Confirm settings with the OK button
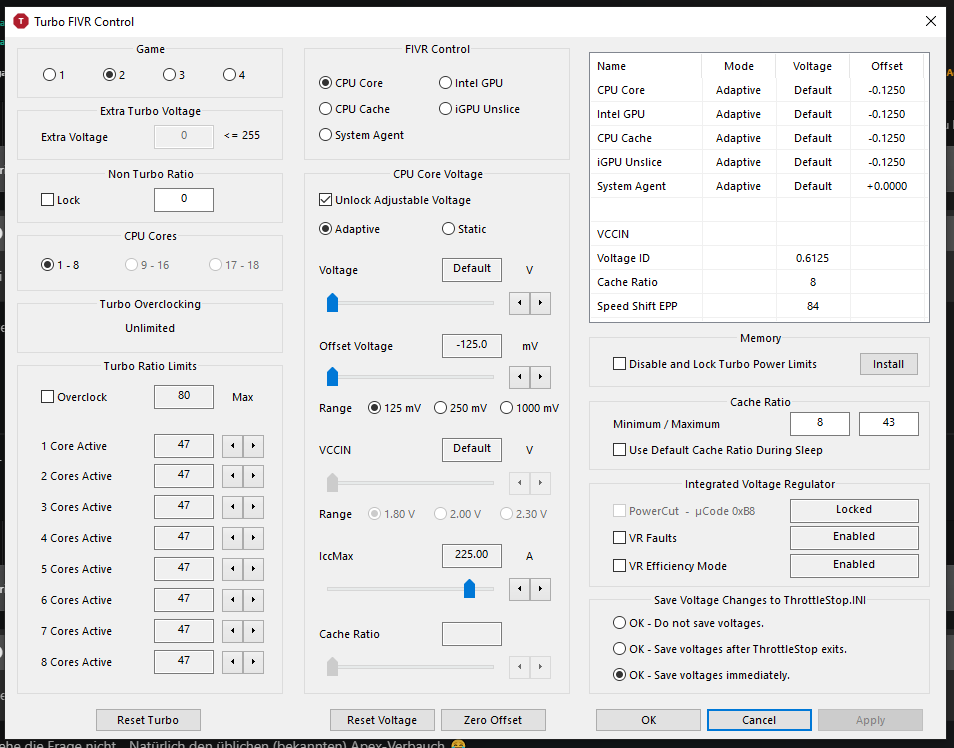 click(x=649, y=720)
